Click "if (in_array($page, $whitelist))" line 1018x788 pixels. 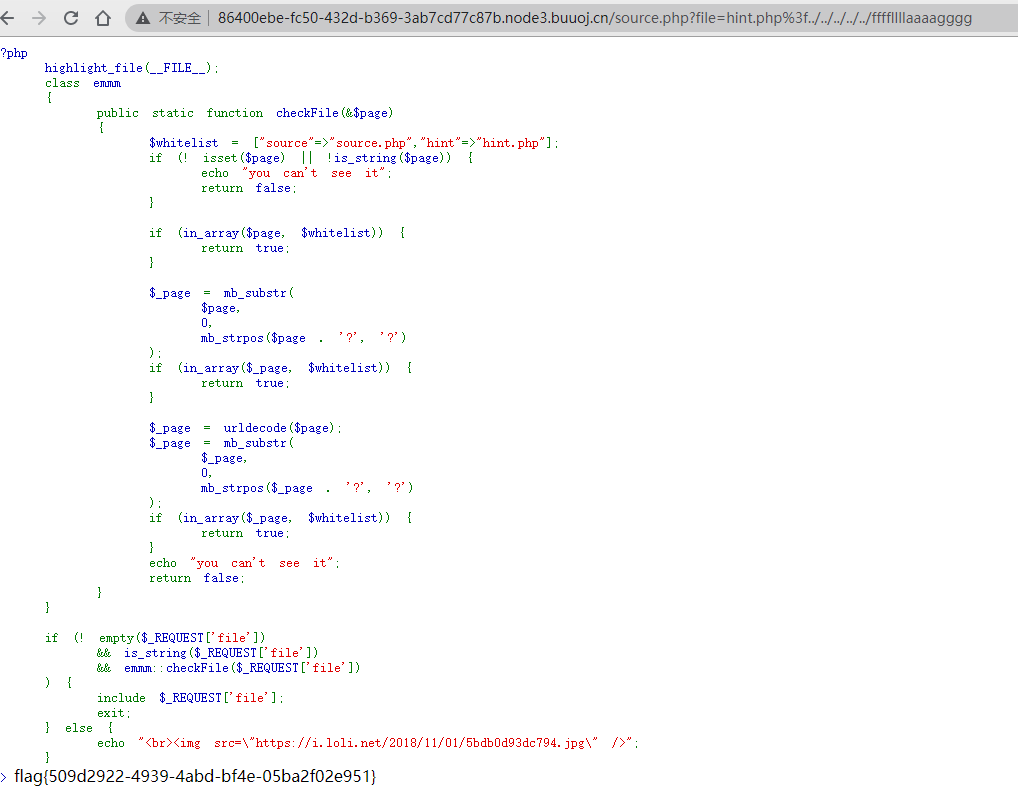(277, 232)
